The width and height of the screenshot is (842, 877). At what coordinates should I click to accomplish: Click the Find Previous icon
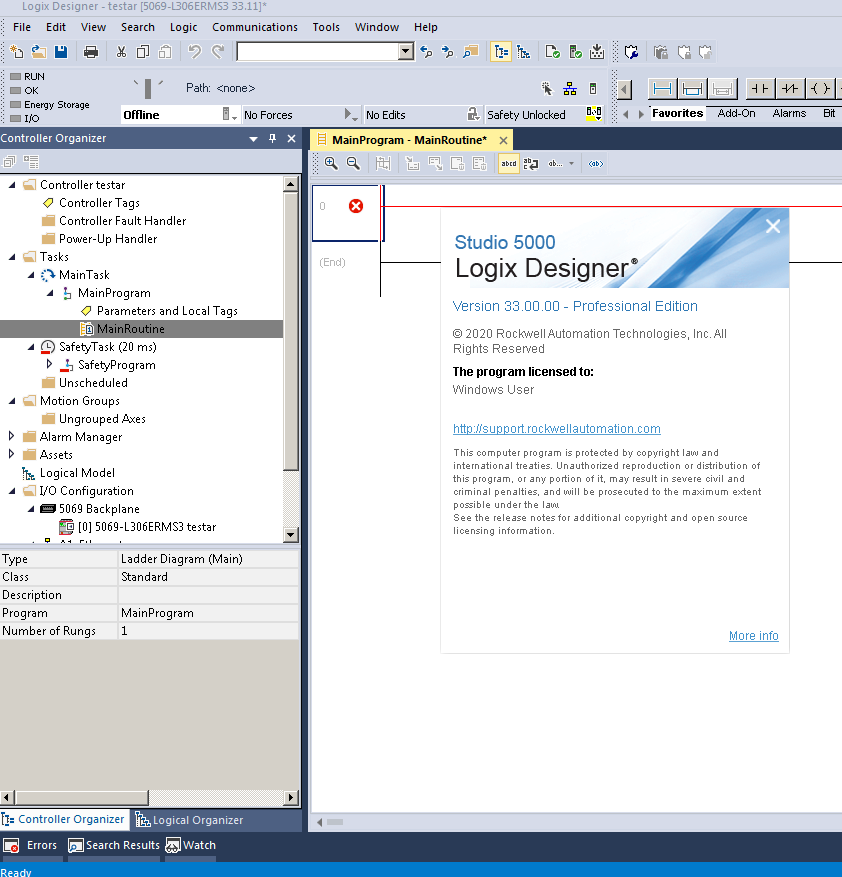427,52
